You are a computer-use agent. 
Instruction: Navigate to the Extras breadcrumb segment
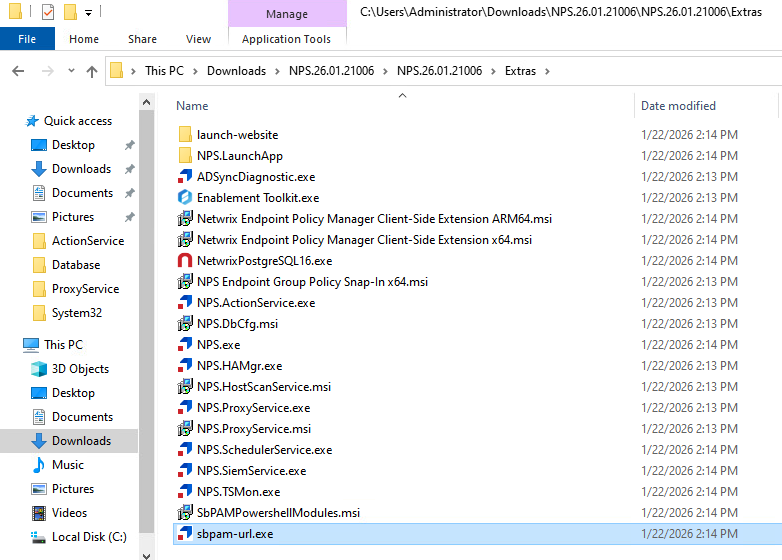pyautogui.click(x=520, y=71)
